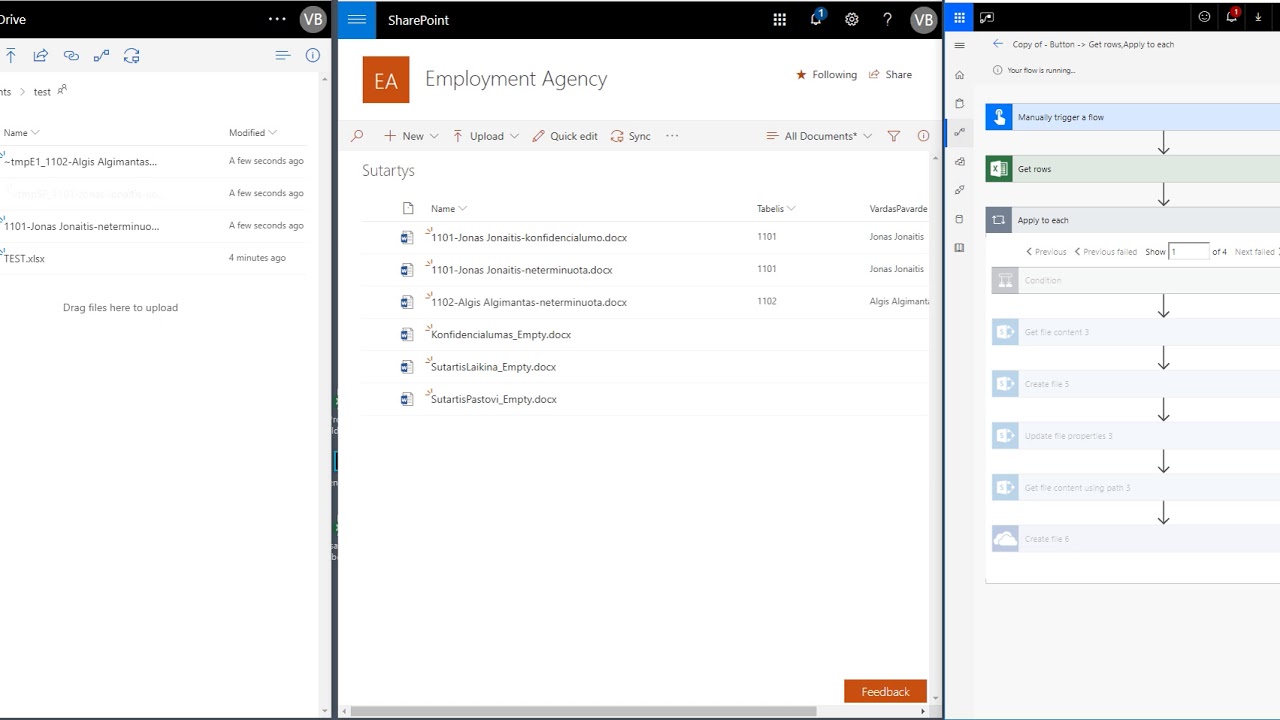
Task: Click the SharePoint horizontal scrollbar
Action: (583, 711)
